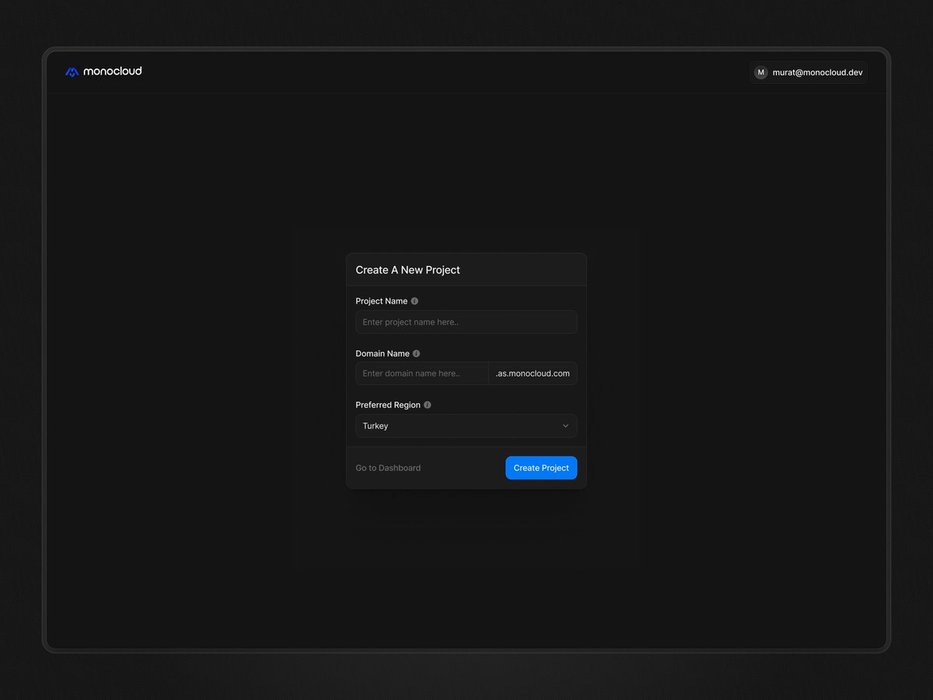The image size is (933, 700).
Task: Show info tooltip for Domain Name
Action: 417,354
